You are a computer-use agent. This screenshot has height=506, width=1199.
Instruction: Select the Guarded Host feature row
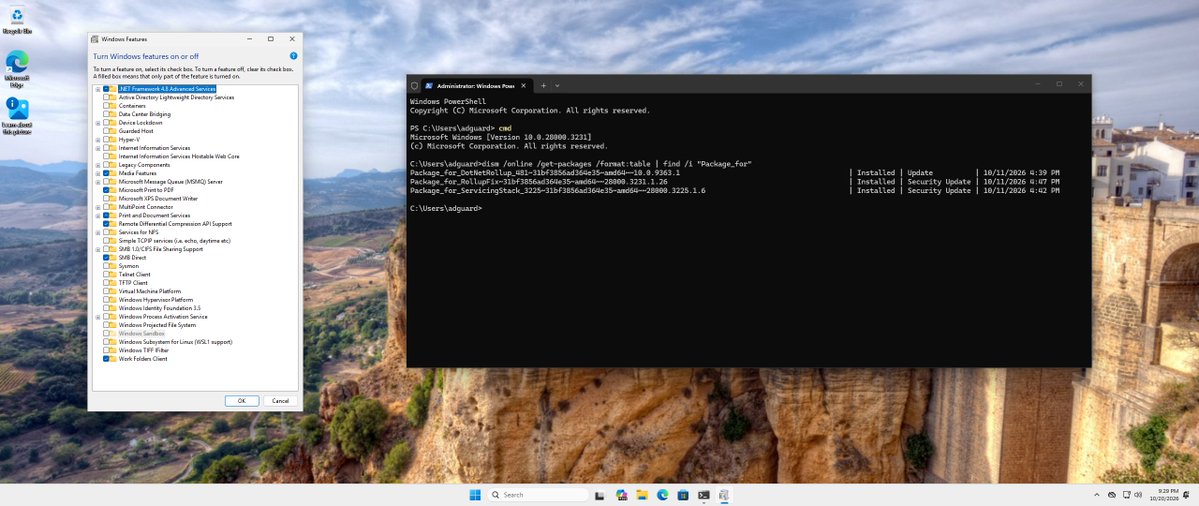click(x=136, y=131)
